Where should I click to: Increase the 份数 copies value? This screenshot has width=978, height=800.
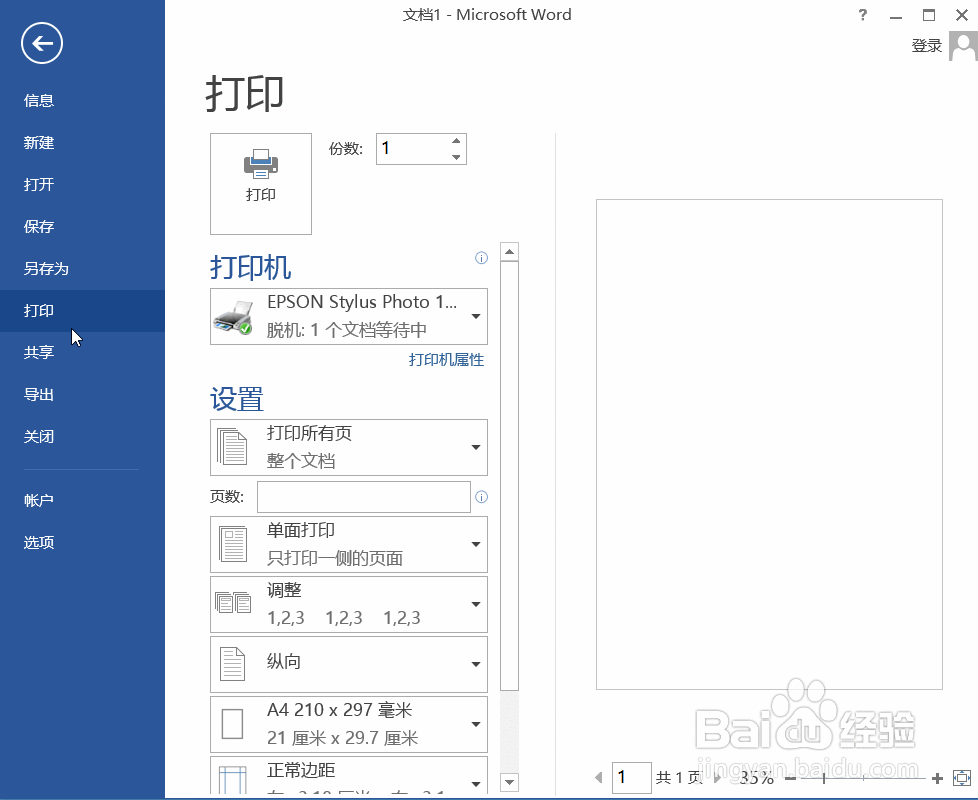click(456, 141)
